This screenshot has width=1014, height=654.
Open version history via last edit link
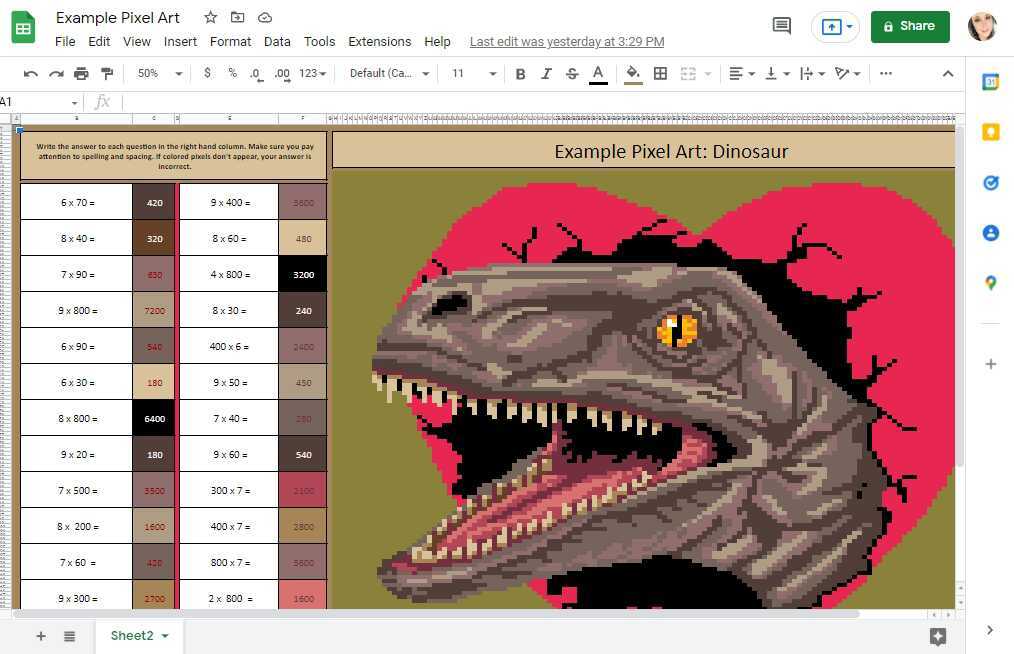[x=566, y=41]
